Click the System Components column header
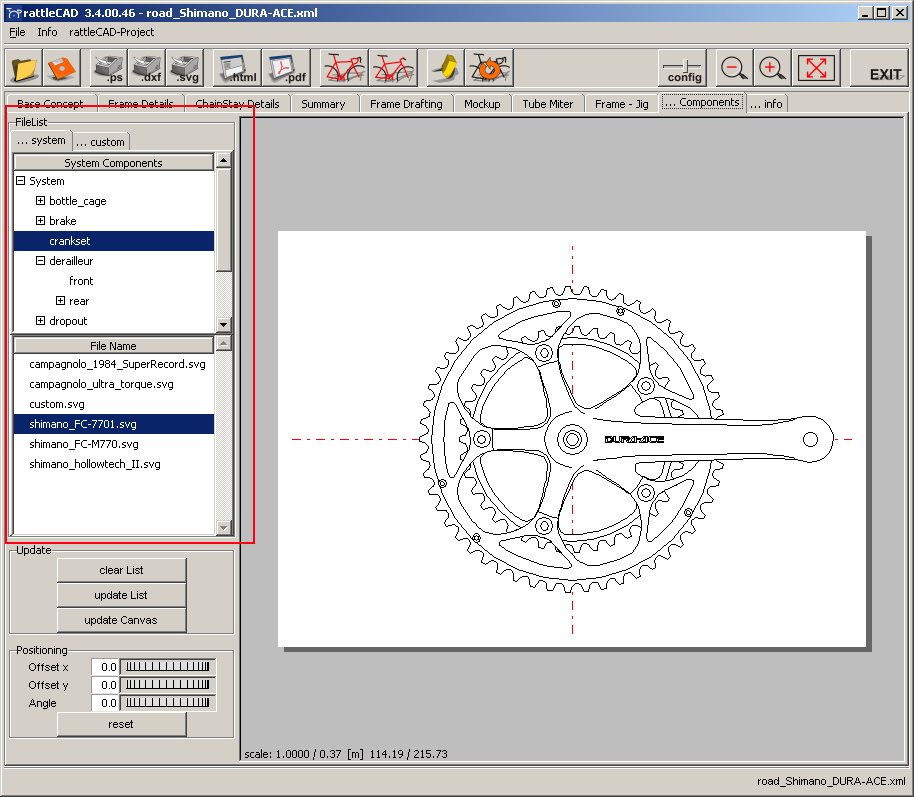Viewport: 914px width, 797px height. point(114,163)
